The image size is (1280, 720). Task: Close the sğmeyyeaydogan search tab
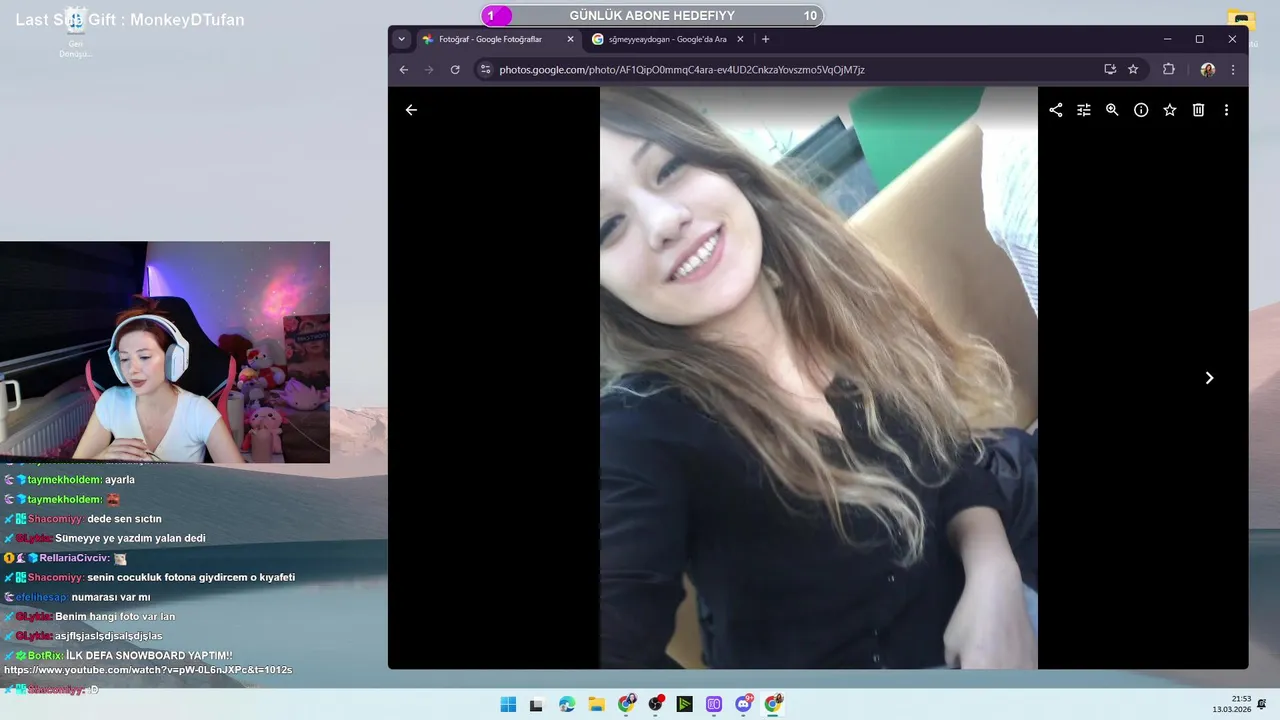coord(741,39)
